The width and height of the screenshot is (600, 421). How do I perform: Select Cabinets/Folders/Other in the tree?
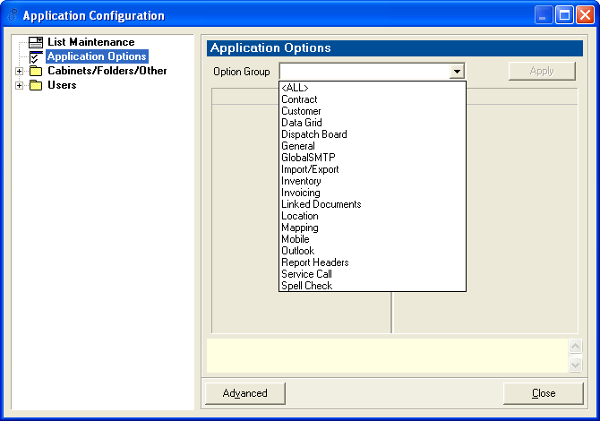tap(107, 71)
